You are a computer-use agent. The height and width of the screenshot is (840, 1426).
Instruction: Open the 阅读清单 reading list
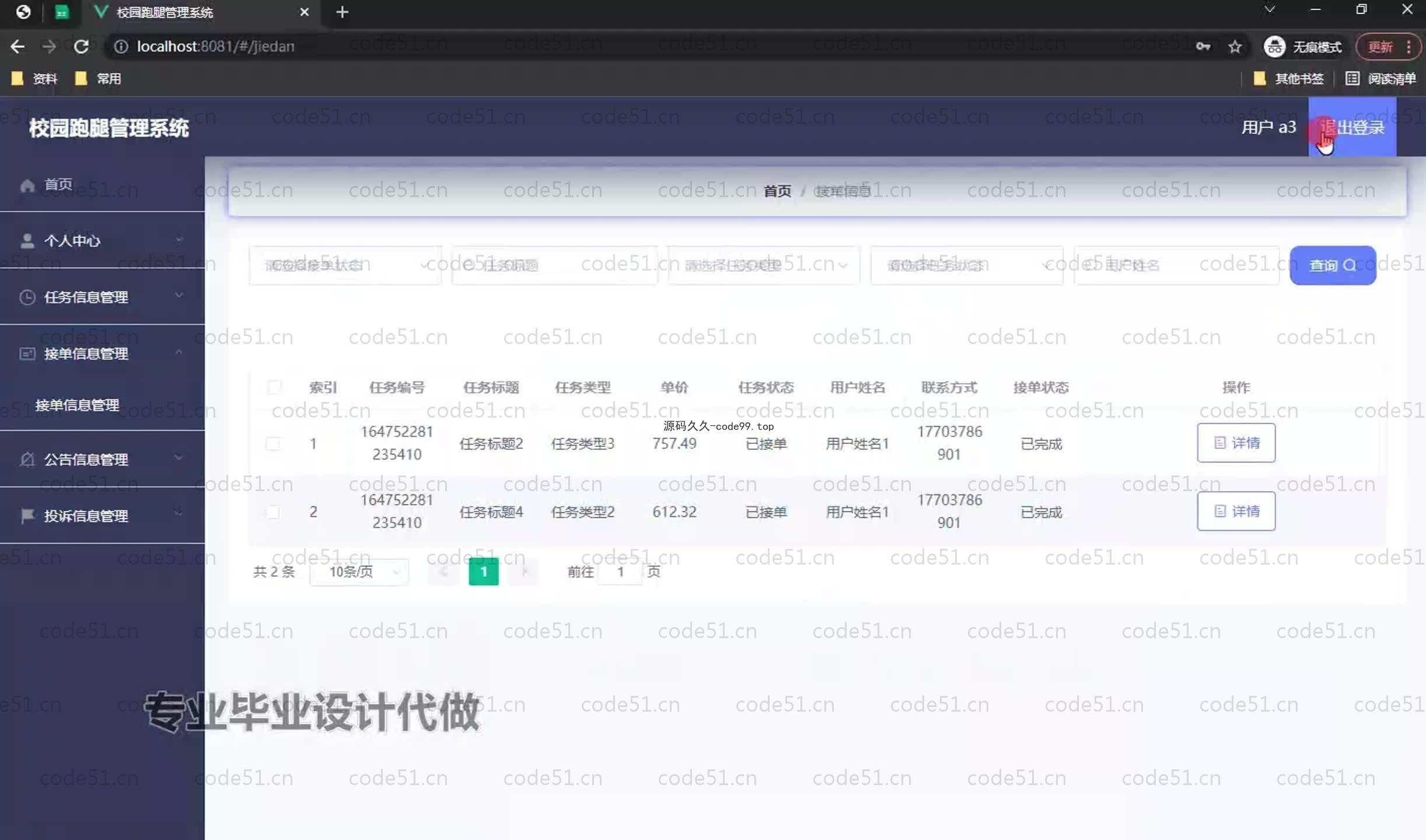(1380, 78)
